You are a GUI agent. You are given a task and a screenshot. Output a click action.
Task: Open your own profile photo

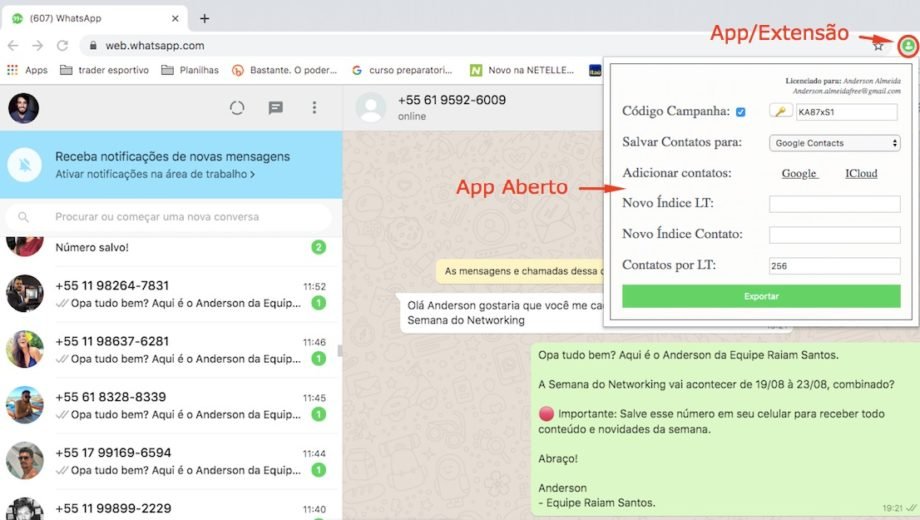[x=23, y=108]
